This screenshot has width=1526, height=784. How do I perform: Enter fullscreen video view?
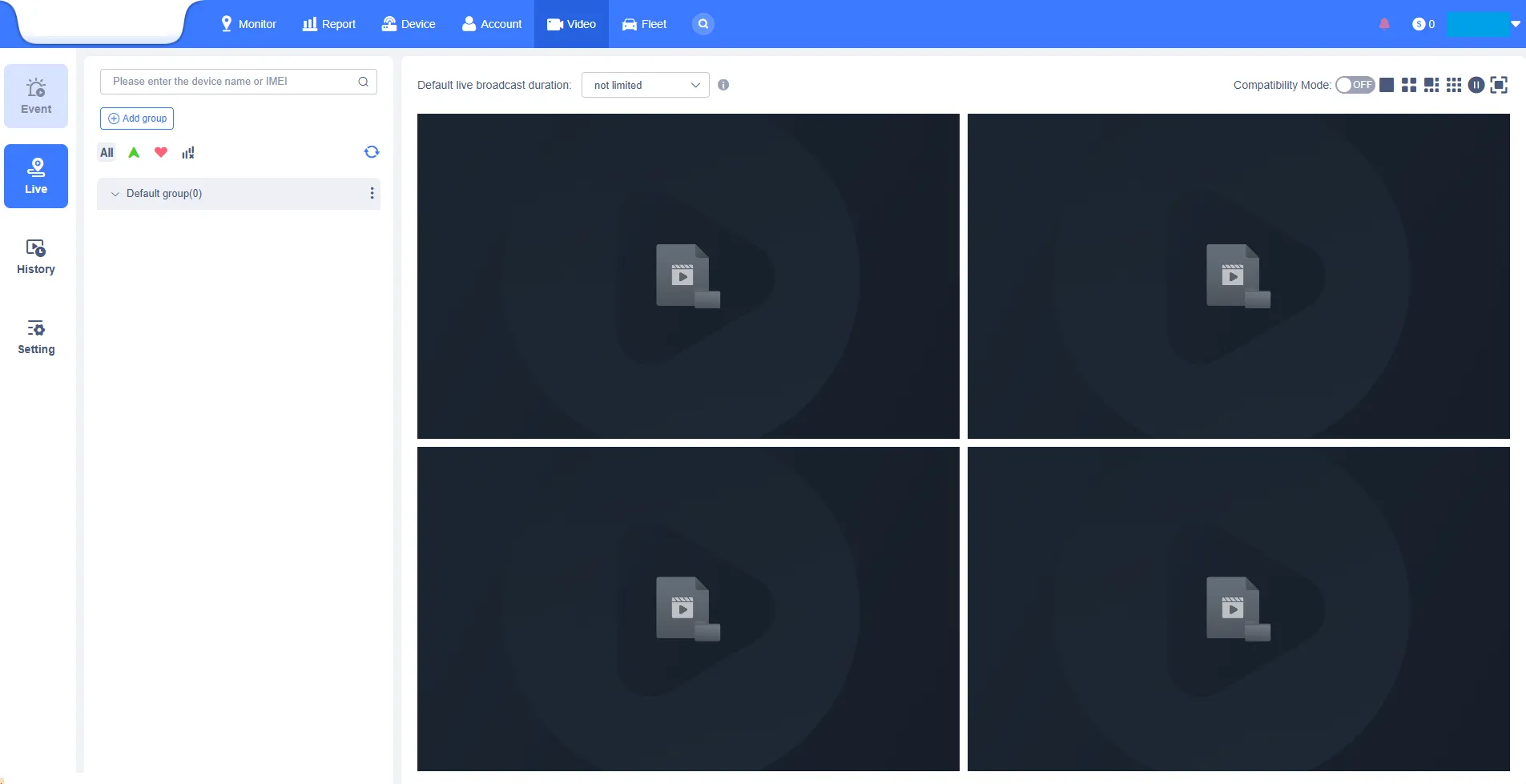(1499, 85)
